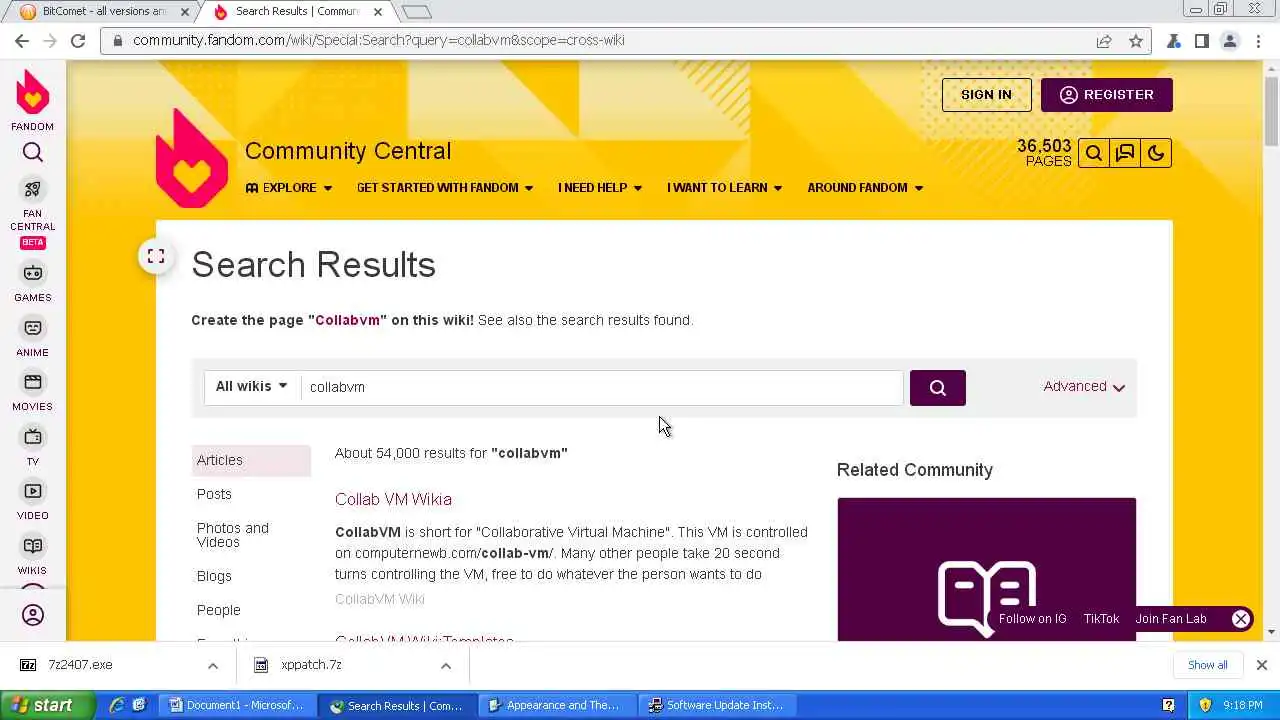Select the Articles filter
This screenshot has width=1280, height=720.
pyautogui.click(x=251, y=460)
